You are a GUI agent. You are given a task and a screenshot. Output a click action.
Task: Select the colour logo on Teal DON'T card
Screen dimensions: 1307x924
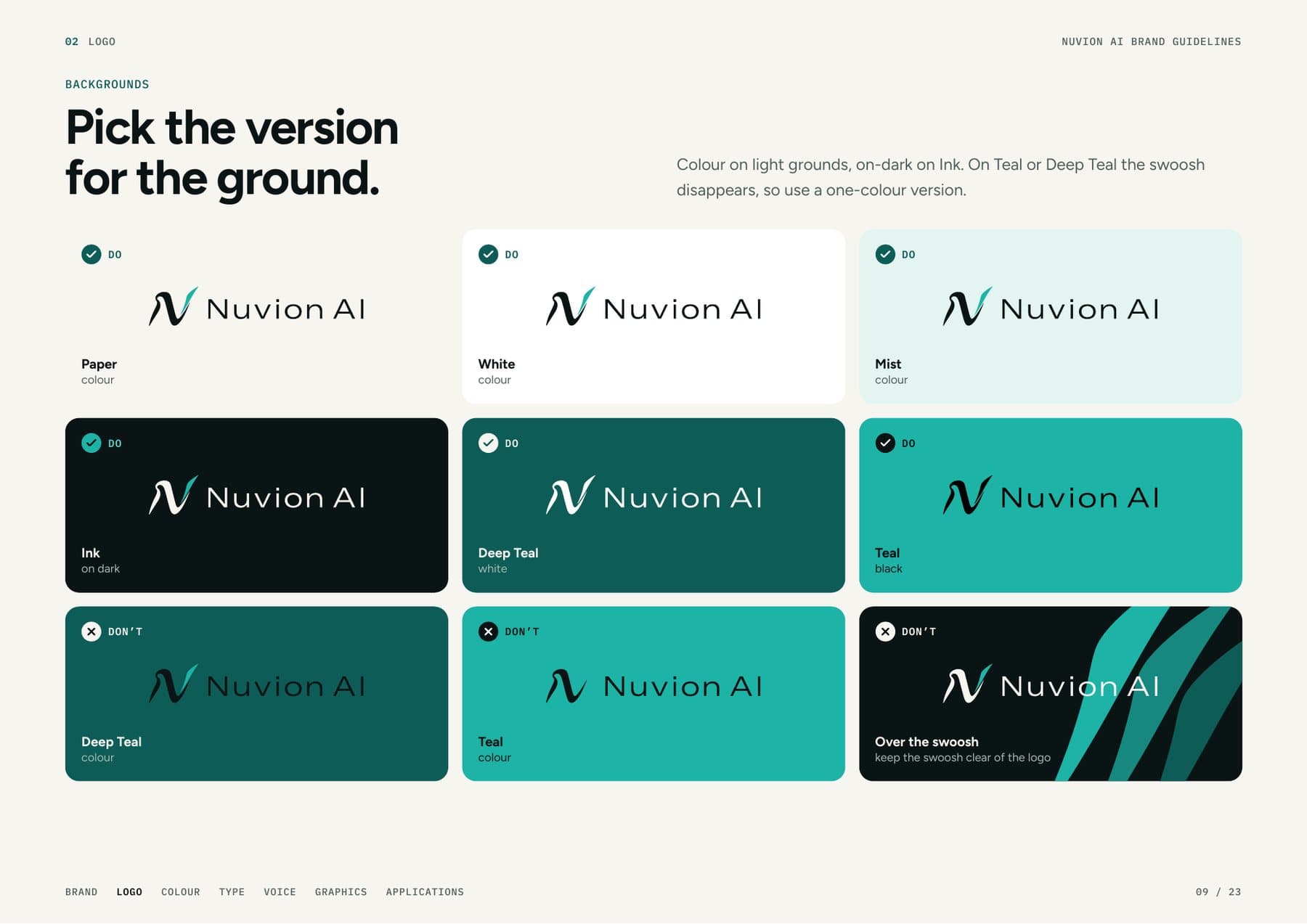click(x=653, y=684)
